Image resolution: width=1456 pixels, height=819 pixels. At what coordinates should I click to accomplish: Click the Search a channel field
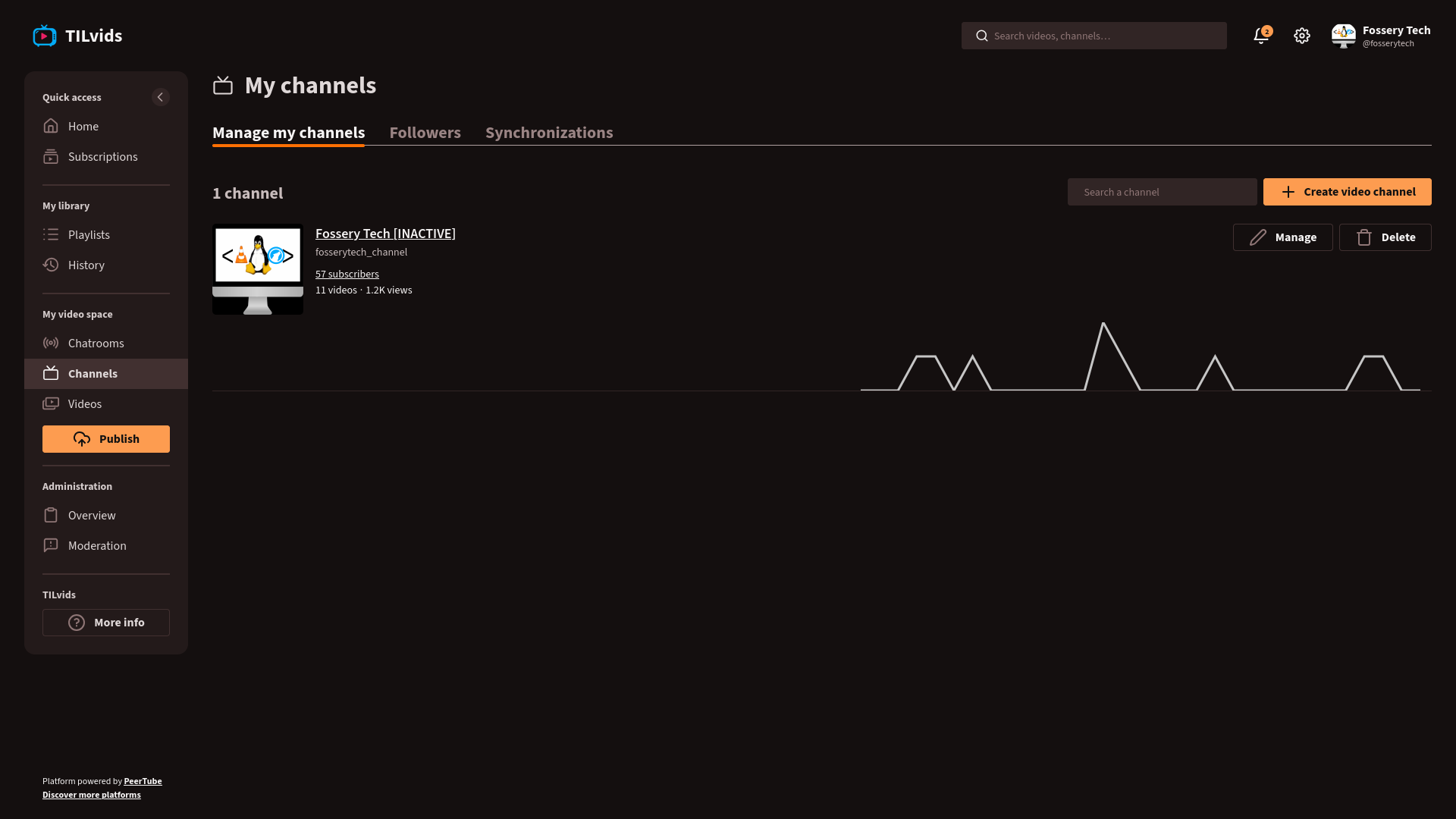pyautogui.click(x=1163, y=192)
